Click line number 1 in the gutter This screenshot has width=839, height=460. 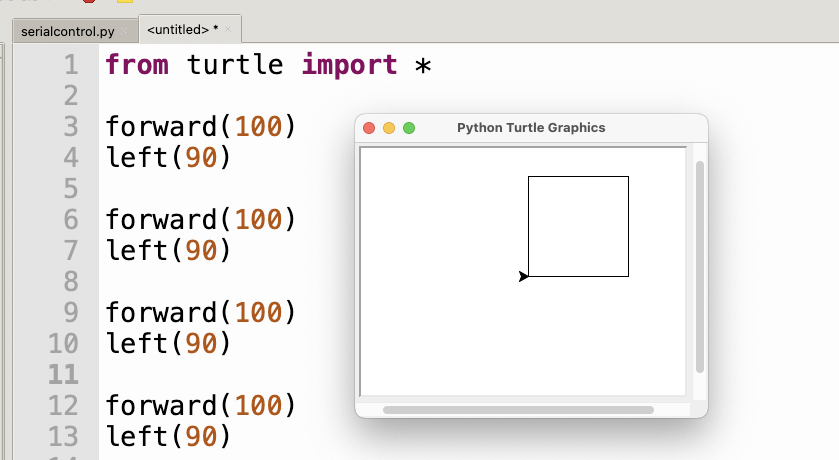[71, 65]
